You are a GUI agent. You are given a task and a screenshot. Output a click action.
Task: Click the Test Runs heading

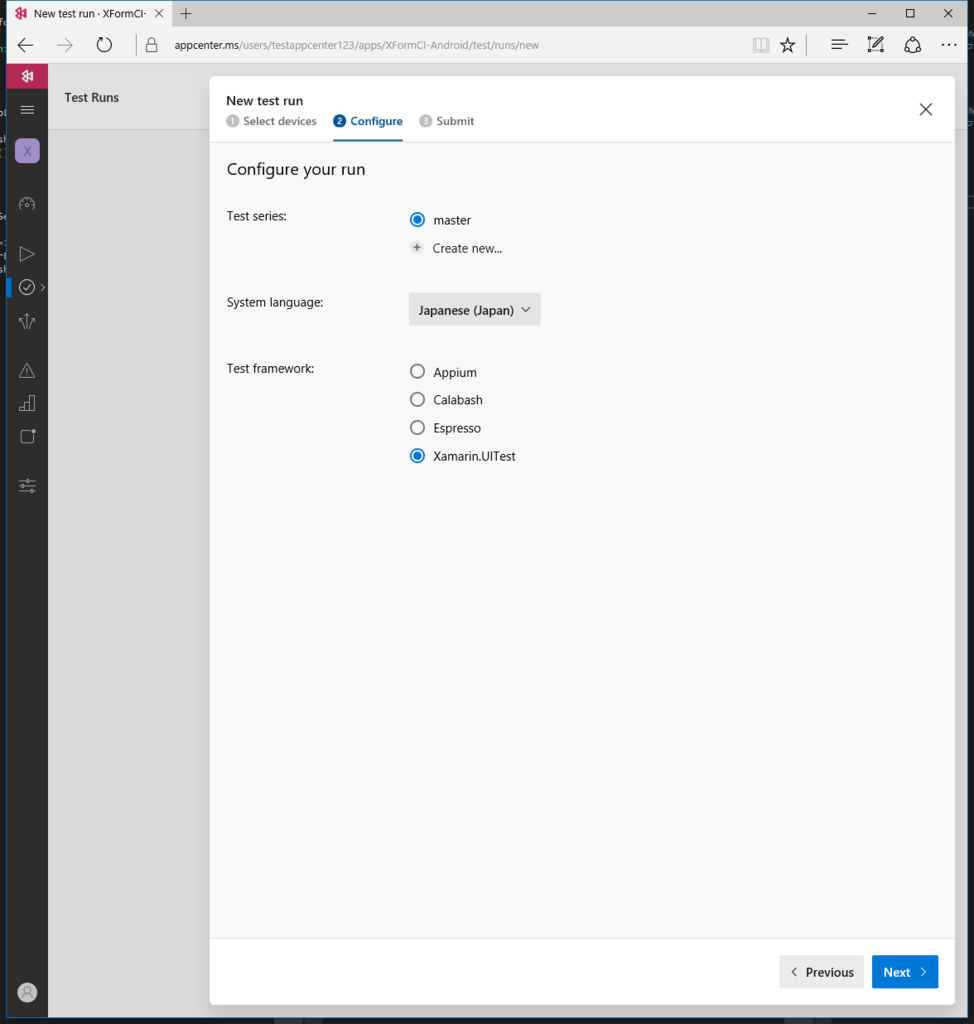coord(91,97)
